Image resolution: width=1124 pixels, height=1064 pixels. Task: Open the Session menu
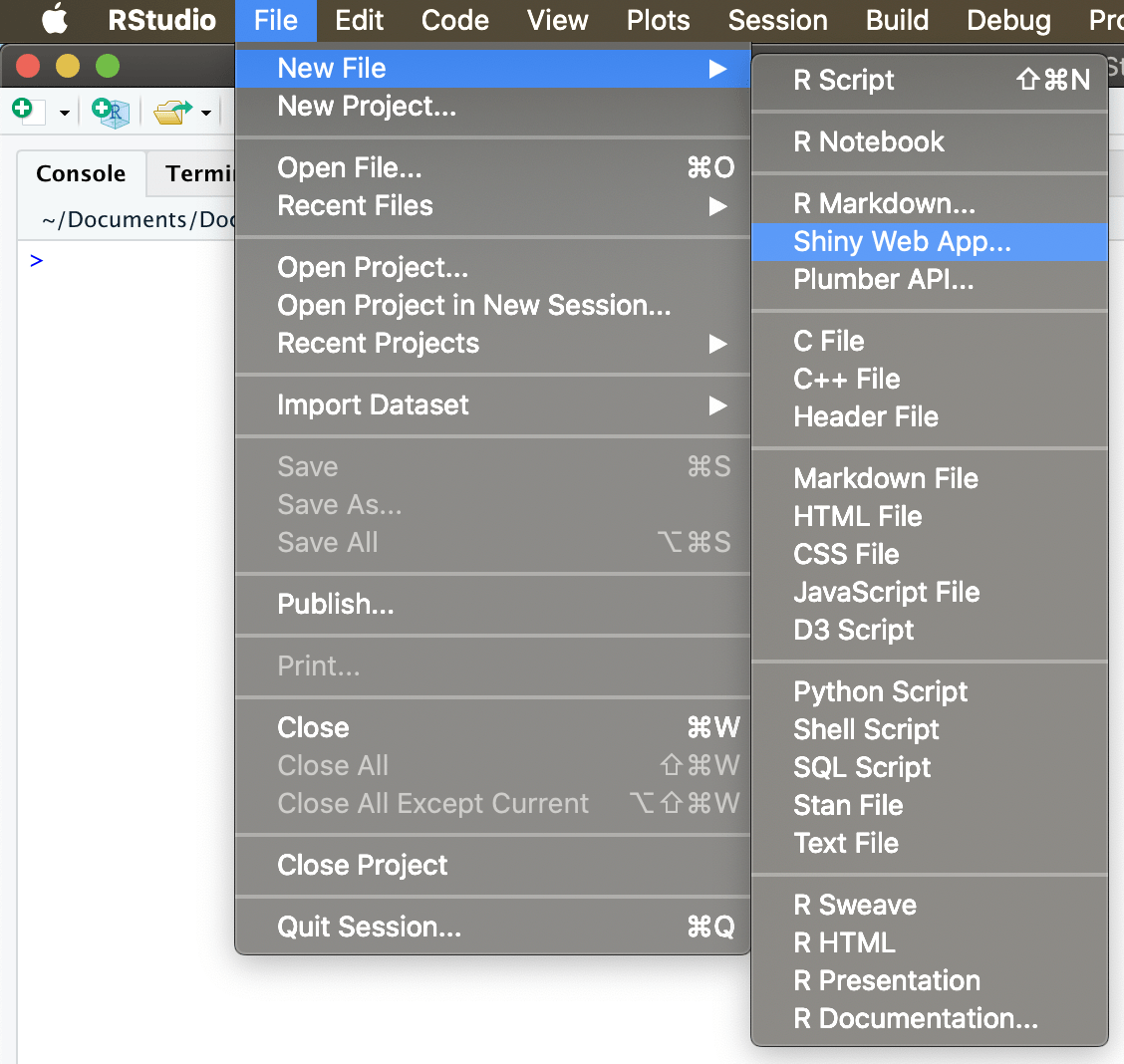pos(778,19)
